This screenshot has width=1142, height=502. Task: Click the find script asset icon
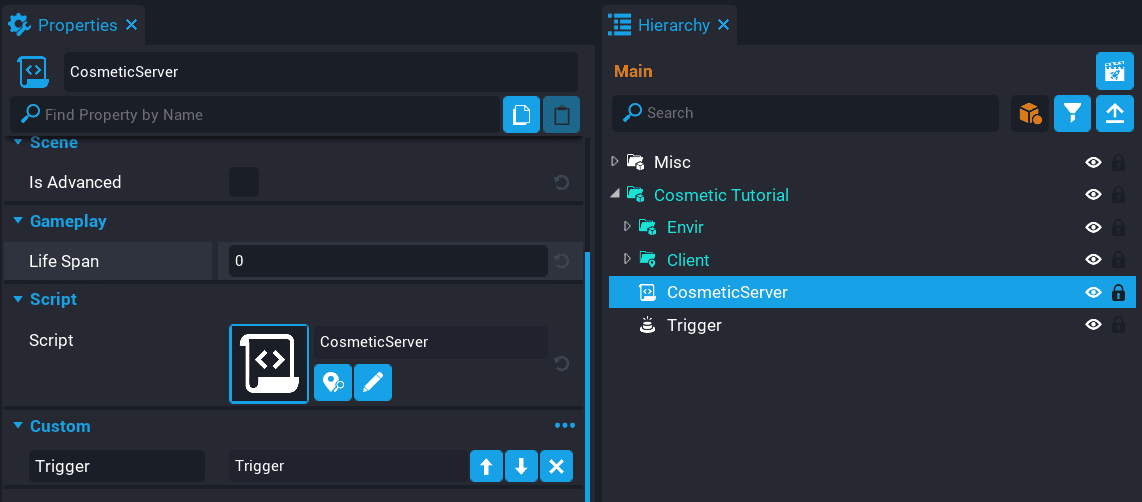[333, 382]
